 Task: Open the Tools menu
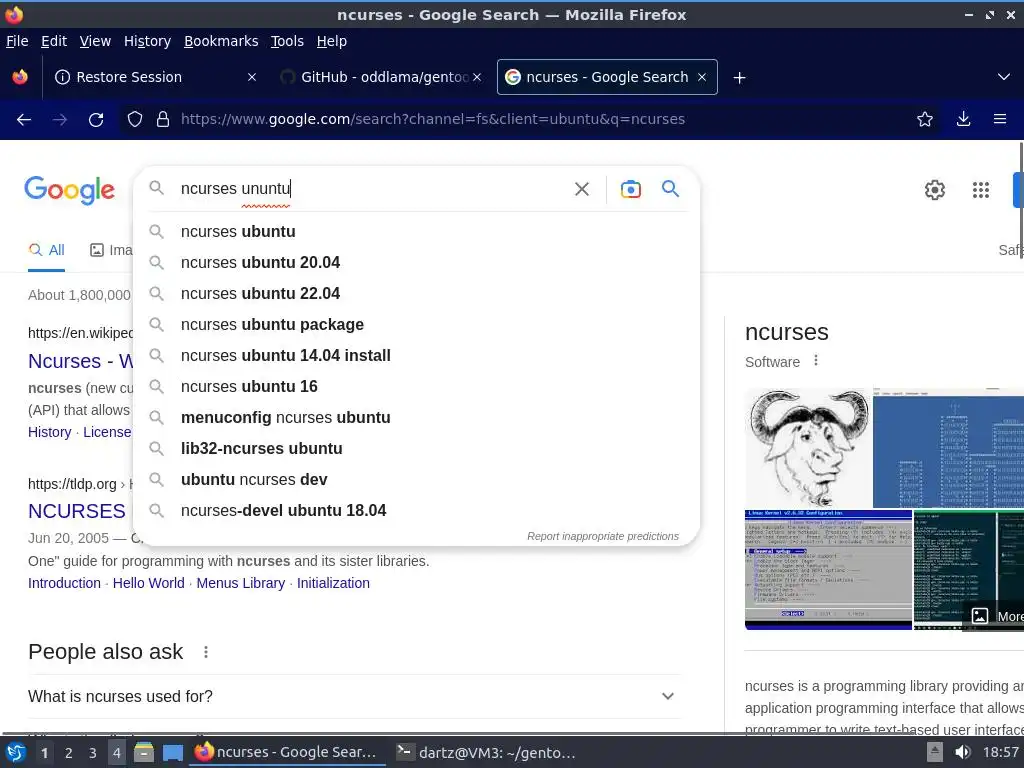coord(287,41)
